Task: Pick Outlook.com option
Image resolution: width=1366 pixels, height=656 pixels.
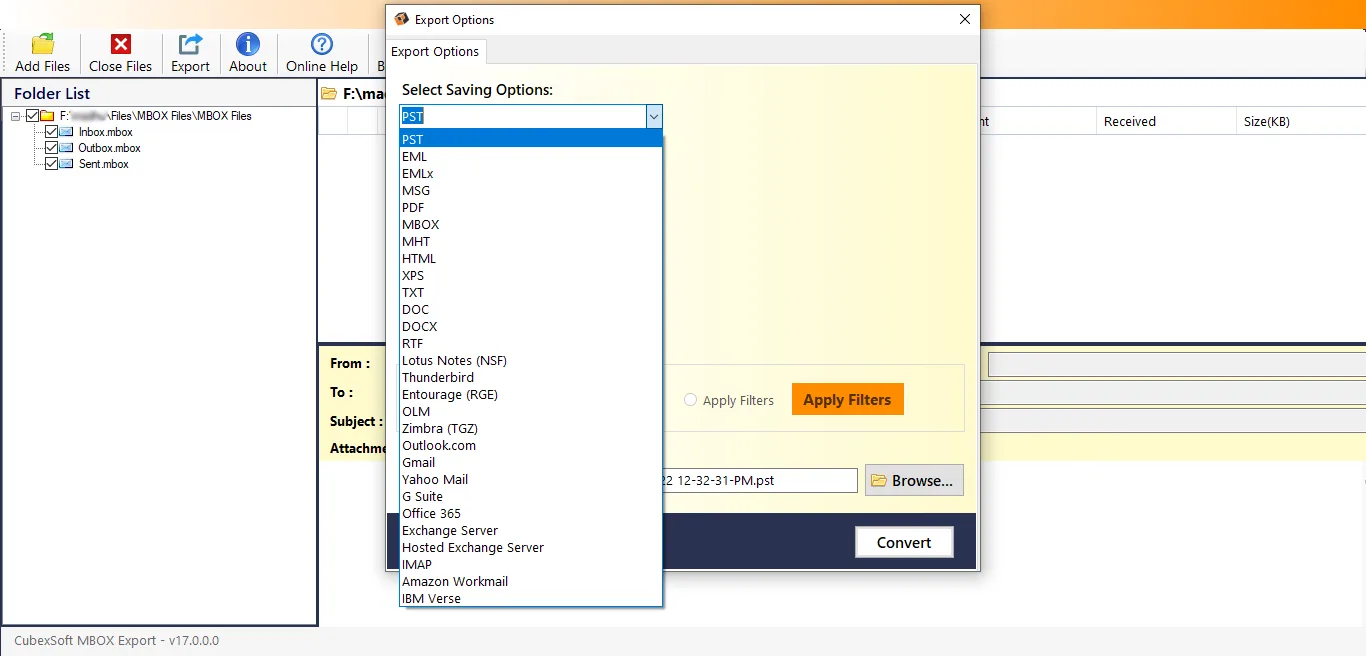Action: click(x=531, y=445)
